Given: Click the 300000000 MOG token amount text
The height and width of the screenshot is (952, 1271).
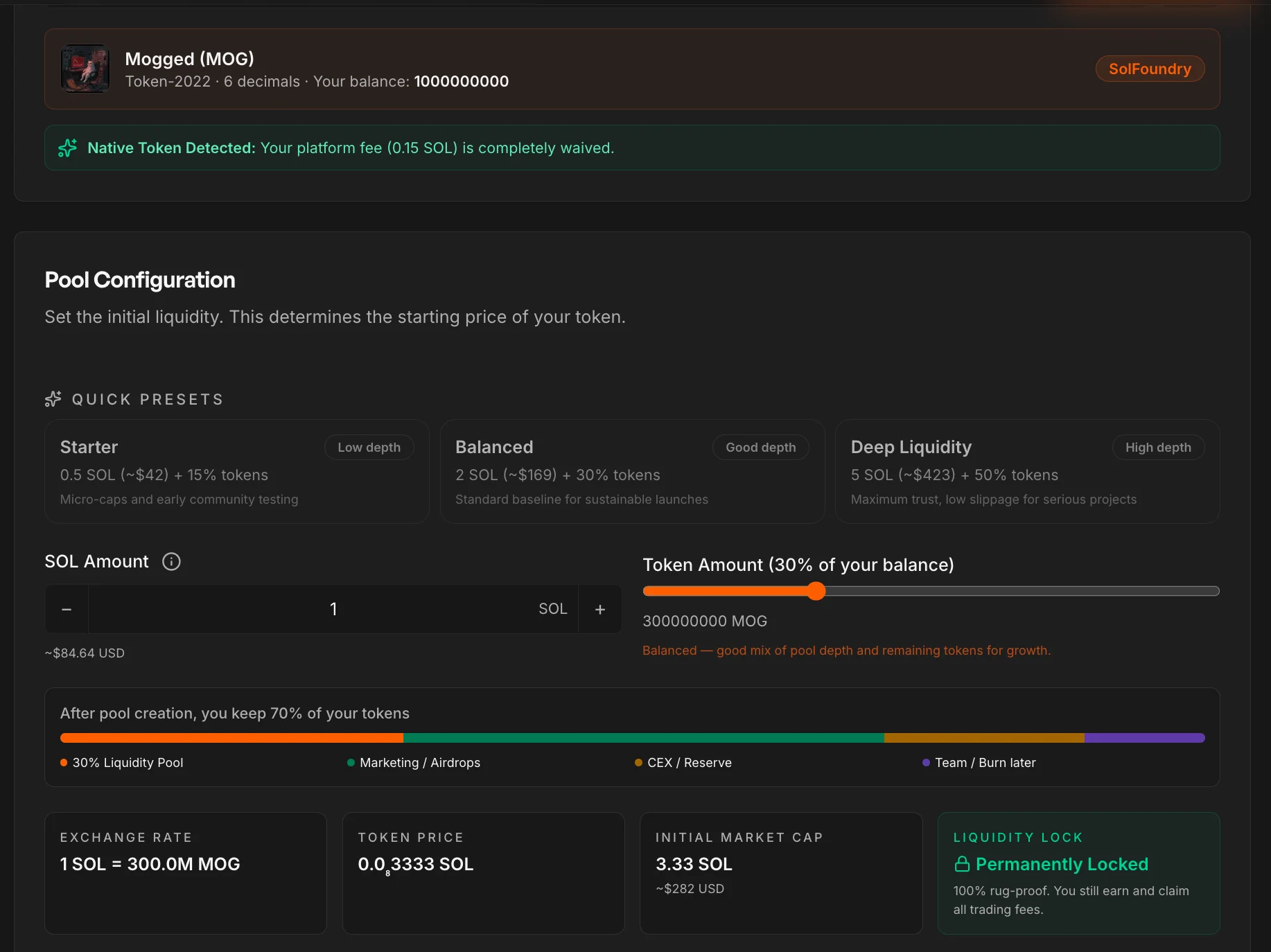Looking at the screenshot, I should point(705,621).
